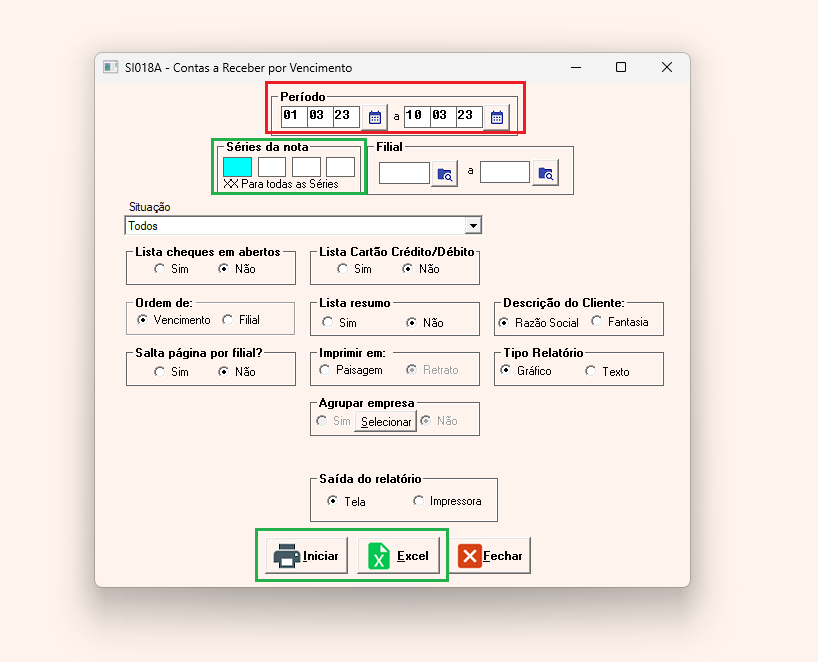Open the first Filial search lookup

point(444,174)
